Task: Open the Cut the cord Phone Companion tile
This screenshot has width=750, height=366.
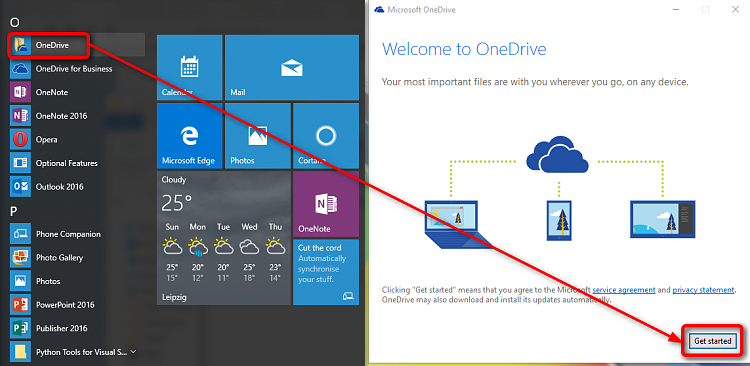Action: pyautogui.click(x=326, y=272)
